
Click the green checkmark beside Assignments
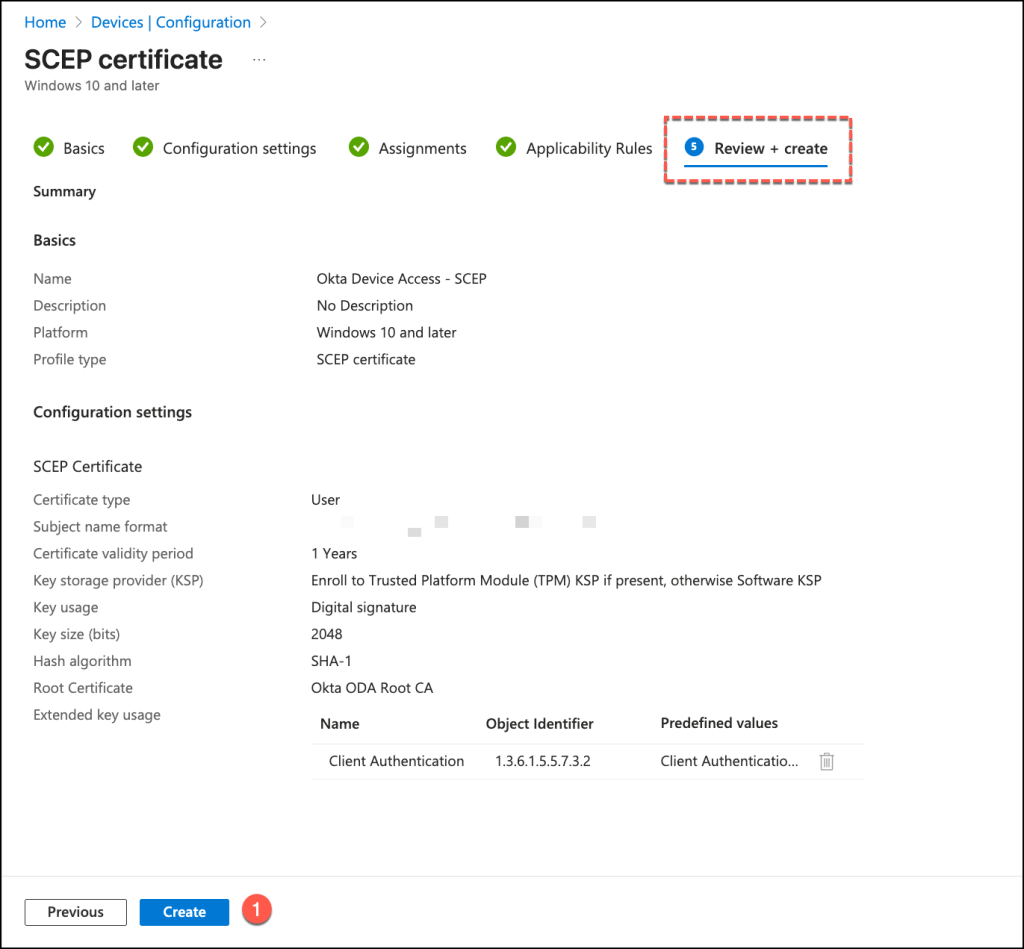pos(359,148)
